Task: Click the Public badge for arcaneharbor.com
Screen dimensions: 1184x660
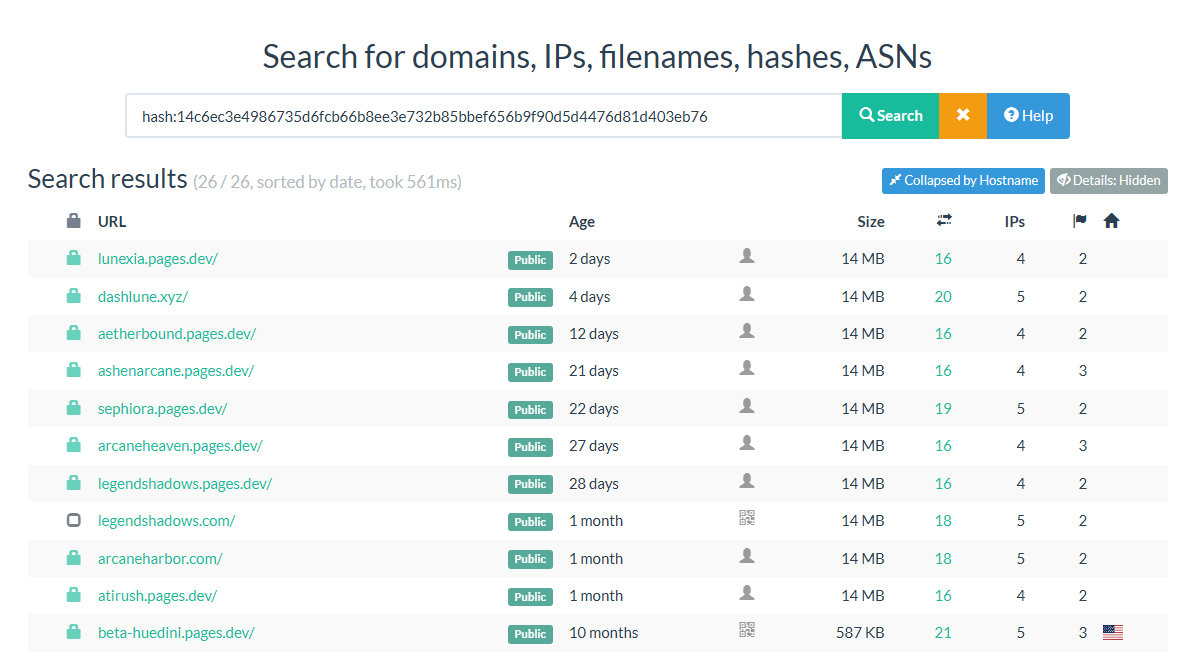Action: point(530,559)
